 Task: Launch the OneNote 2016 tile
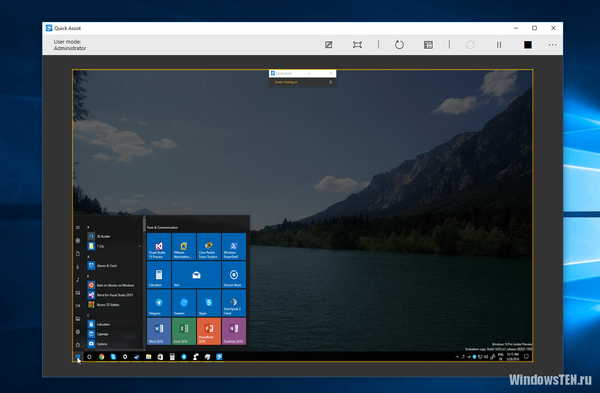(234, 331)
